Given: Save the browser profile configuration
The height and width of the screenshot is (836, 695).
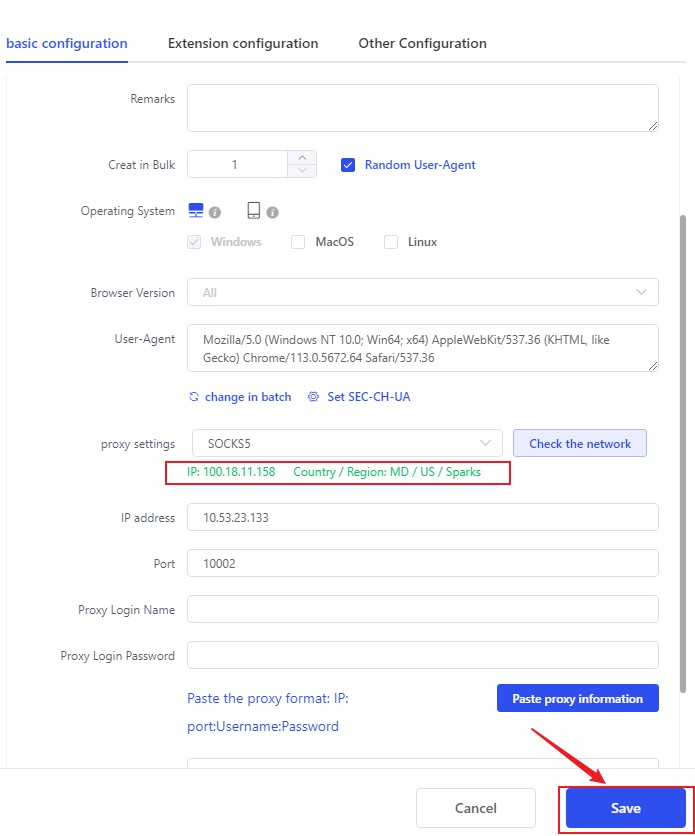Looking at the screenshot, I should coord(625,808).
